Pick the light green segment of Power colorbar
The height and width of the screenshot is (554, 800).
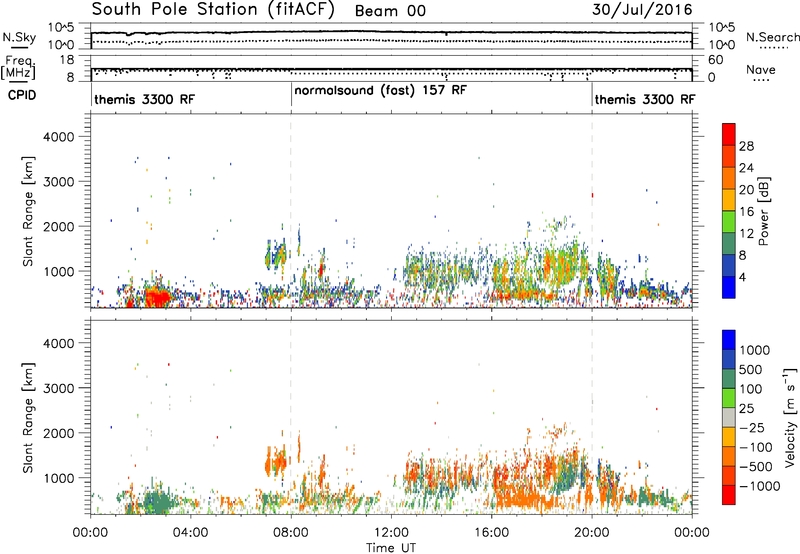pos(729,223)
